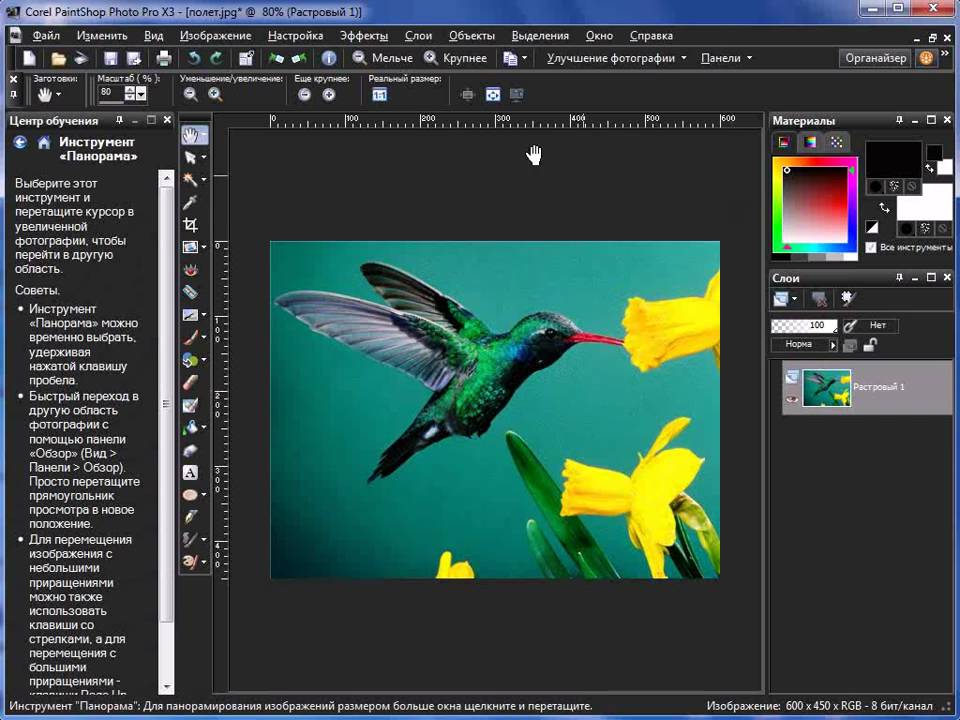This screenshot has width=960, height=720.
Task: Toggle foreground transparent button under black swatch
Action: pos(912,186)
